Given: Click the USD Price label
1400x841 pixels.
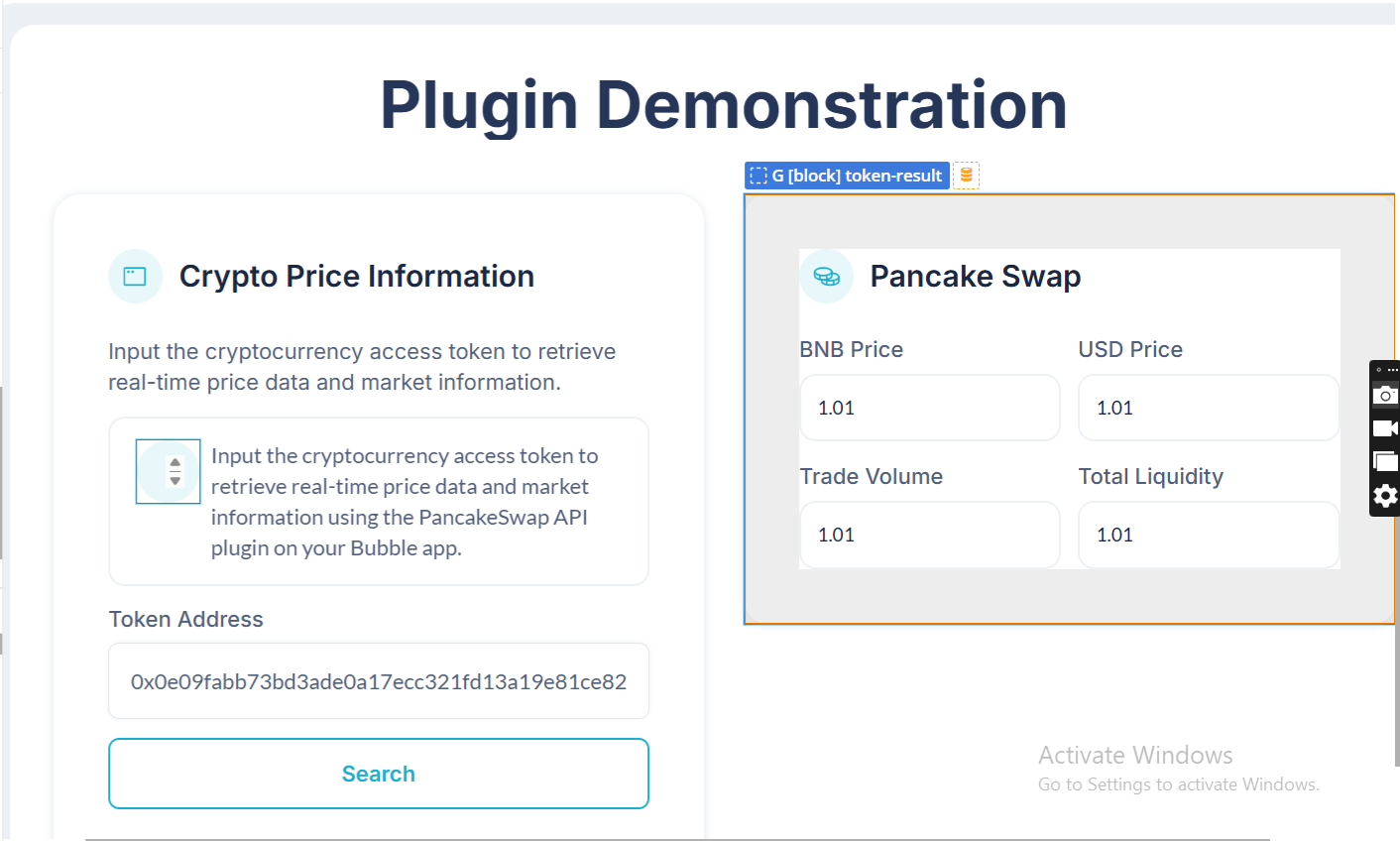Looking at the screenshot, I should tap(1130, 349).
